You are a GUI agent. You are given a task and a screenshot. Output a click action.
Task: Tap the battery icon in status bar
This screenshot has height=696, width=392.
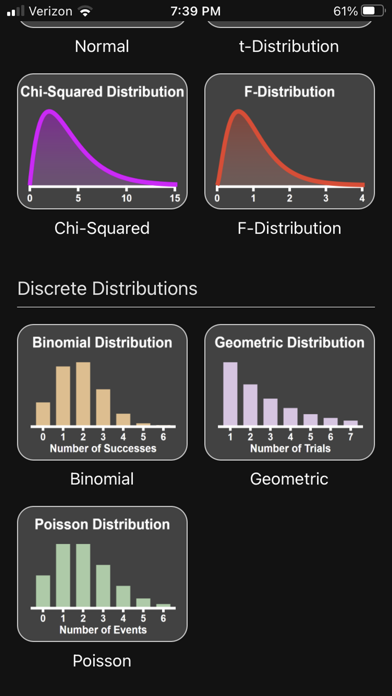tap(372, 11)
